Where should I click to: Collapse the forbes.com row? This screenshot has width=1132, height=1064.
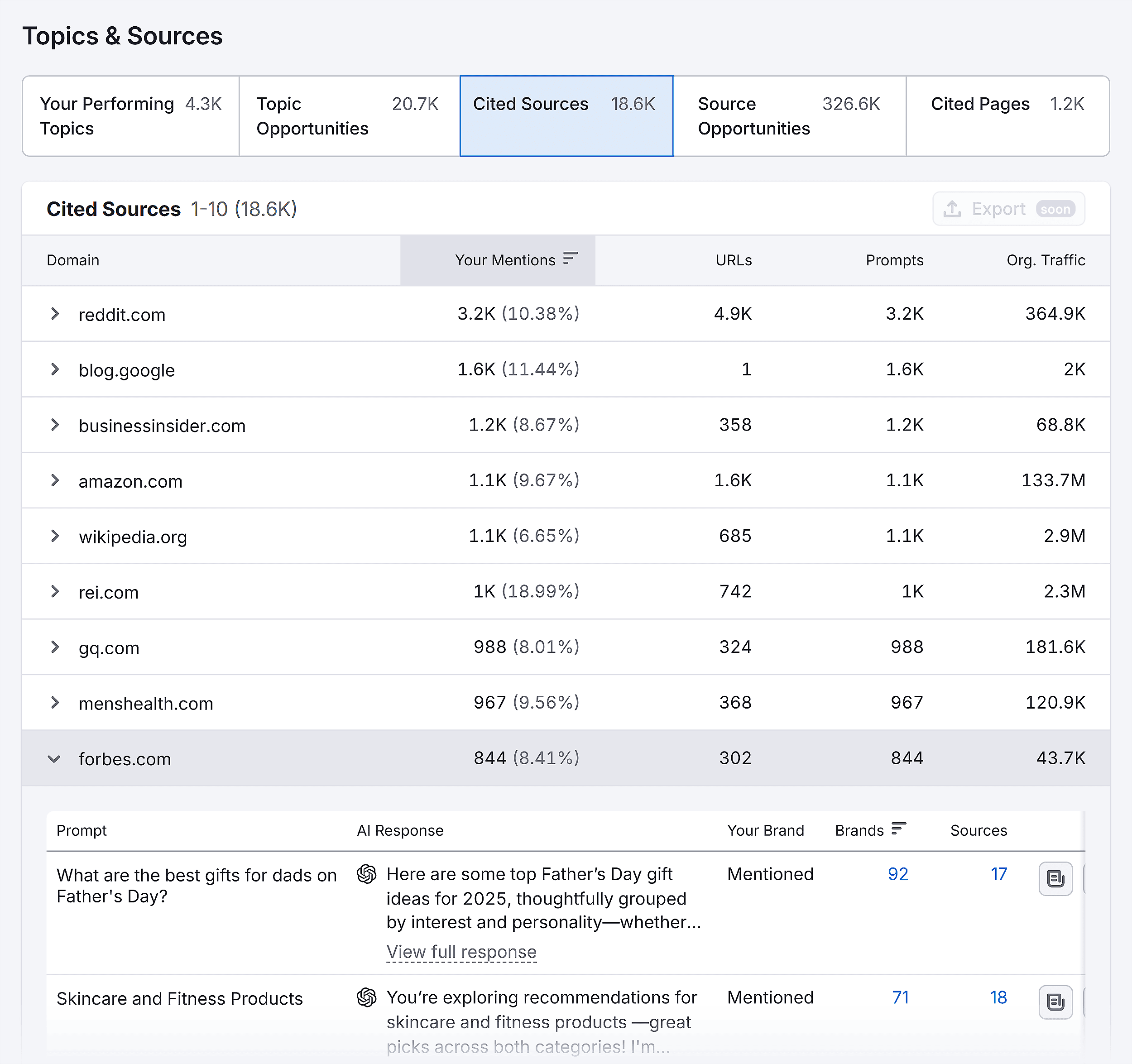(x=55, y=758)
